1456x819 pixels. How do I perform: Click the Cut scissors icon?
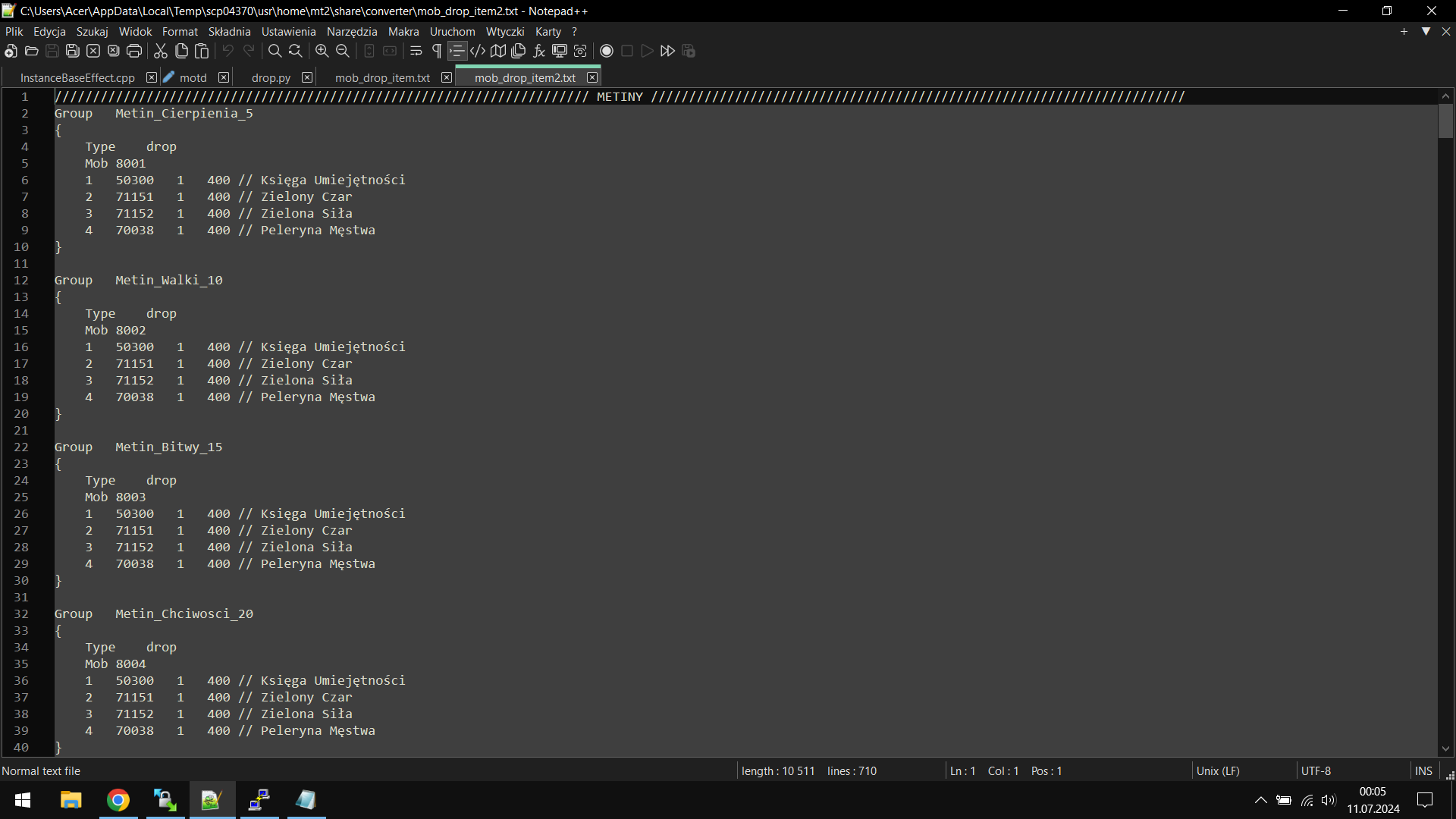[161, 51]
